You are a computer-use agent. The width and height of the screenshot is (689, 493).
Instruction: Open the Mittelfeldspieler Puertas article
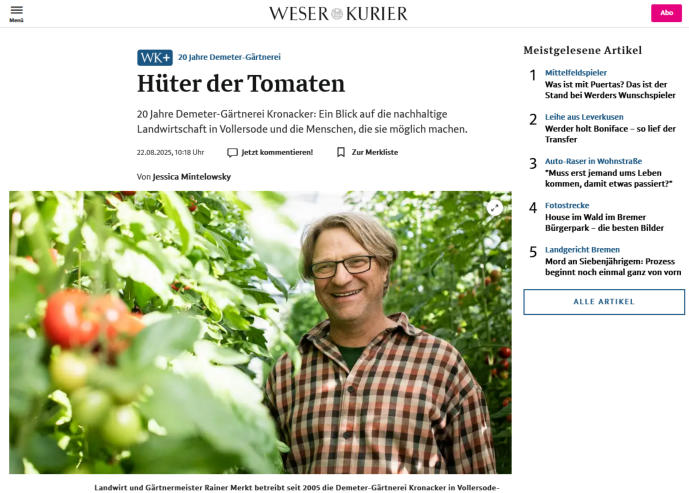(x=610, y=84)
